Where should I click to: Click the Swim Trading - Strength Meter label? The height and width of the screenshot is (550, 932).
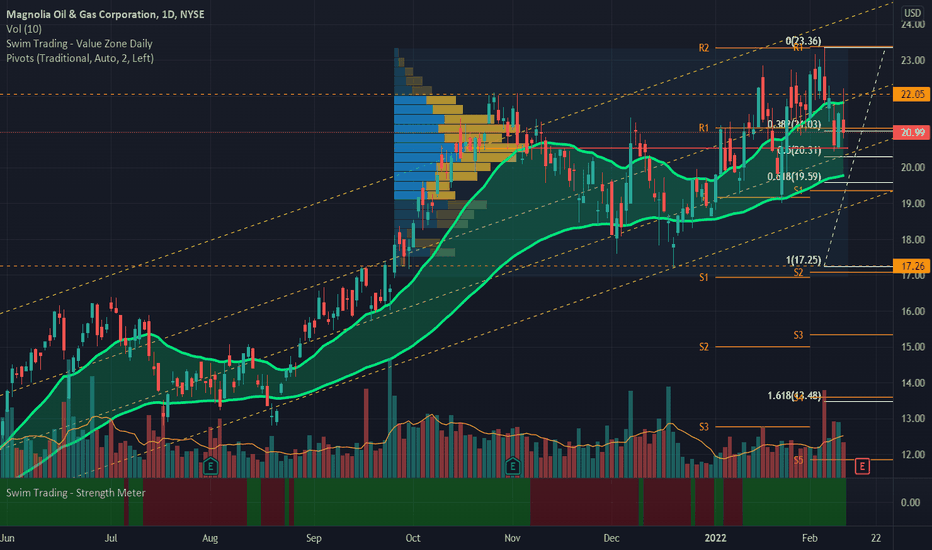tap(75, 493)
